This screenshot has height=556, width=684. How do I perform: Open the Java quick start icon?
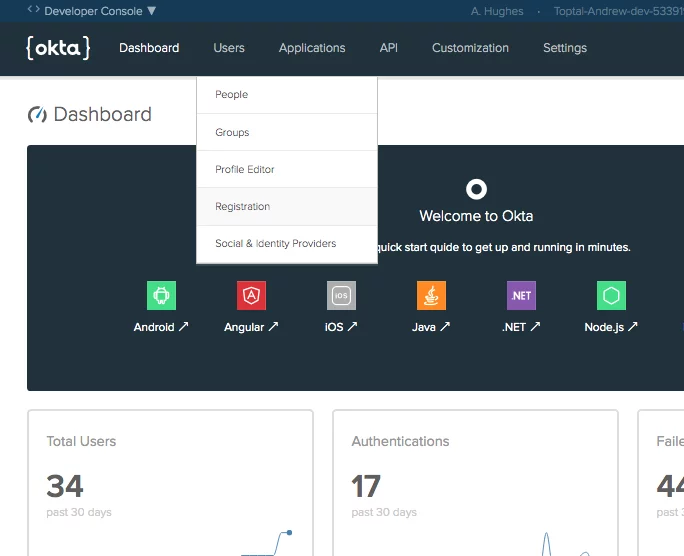431,296
